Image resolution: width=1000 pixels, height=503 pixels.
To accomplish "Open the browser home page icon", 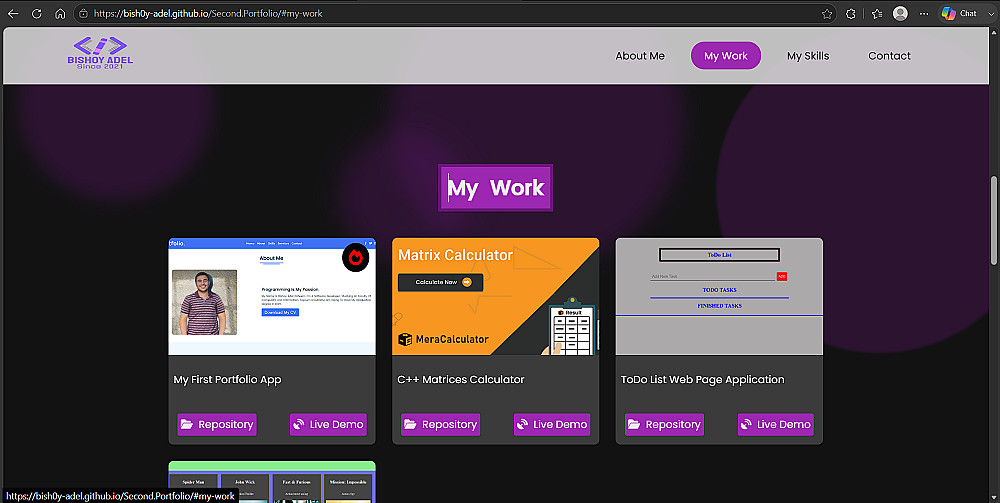I will tap(60, 13).
